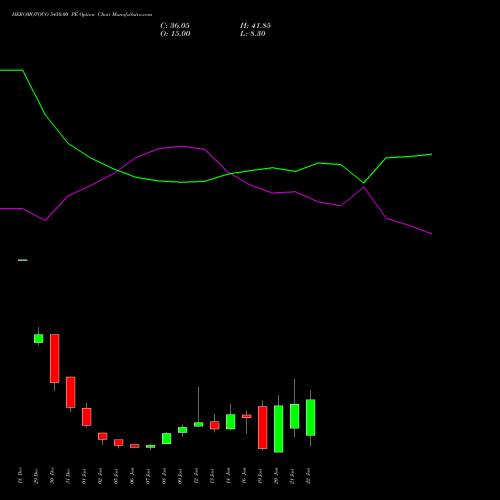Click the HEROMOTOCO PE Option chart title

click(82, 15)
